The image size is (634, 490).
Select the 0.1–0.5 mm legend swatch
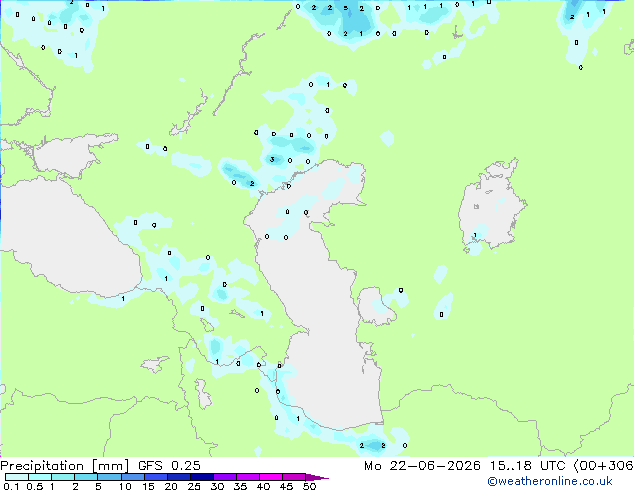pos(17,477)
